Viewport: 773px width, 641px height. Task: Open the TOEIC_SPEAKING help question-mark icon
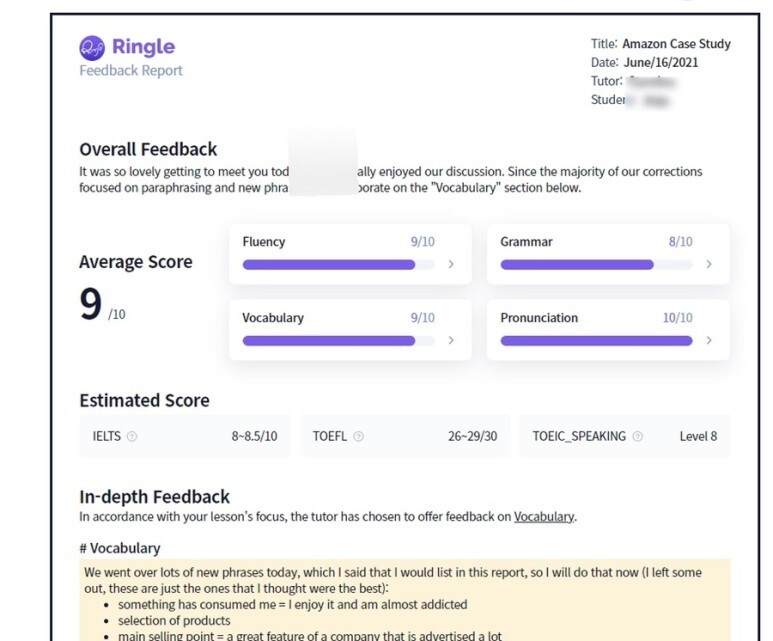click(637, 436)
